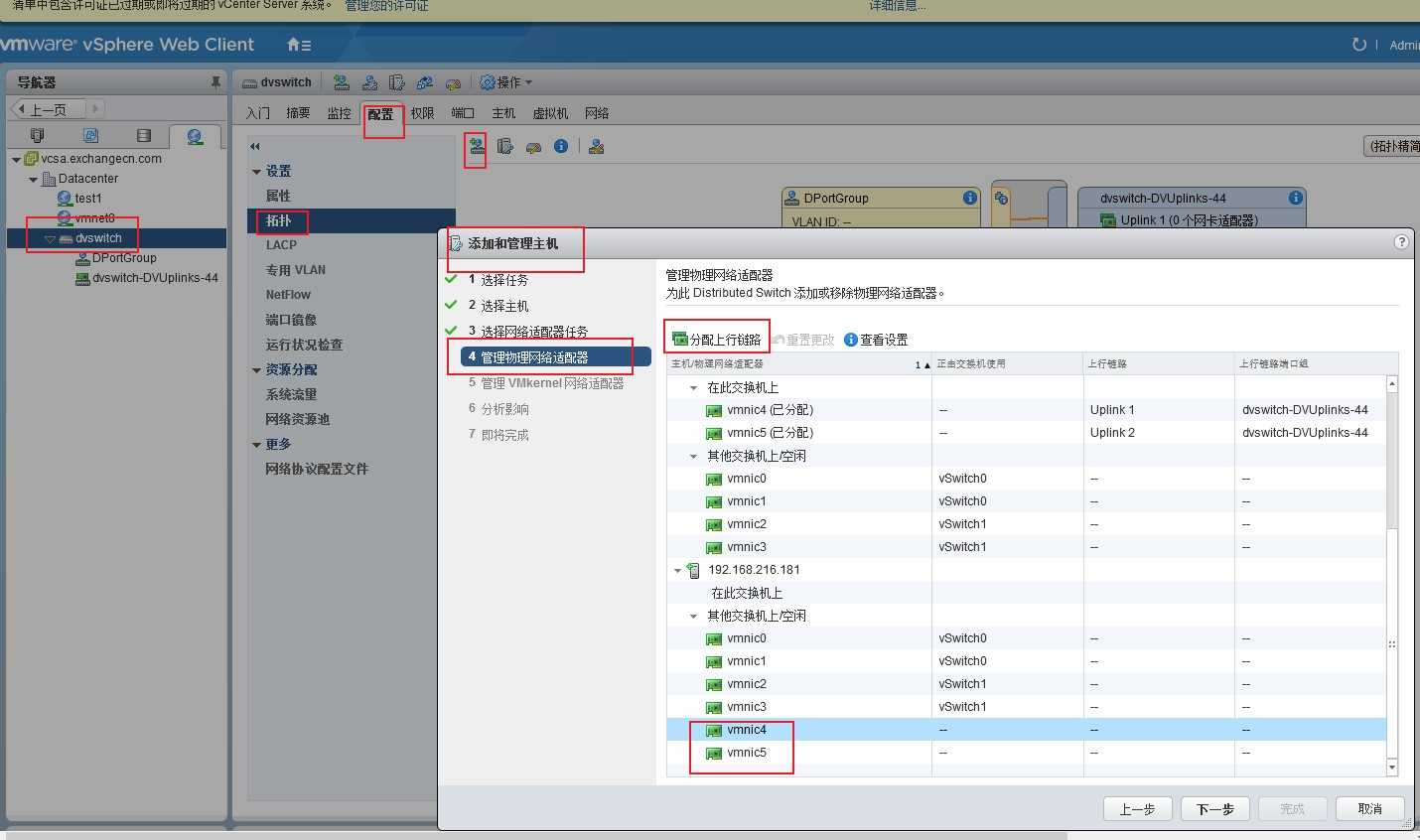Click the info icon on dvswitch-DVUplinks-44 box

coord(1295,198)
